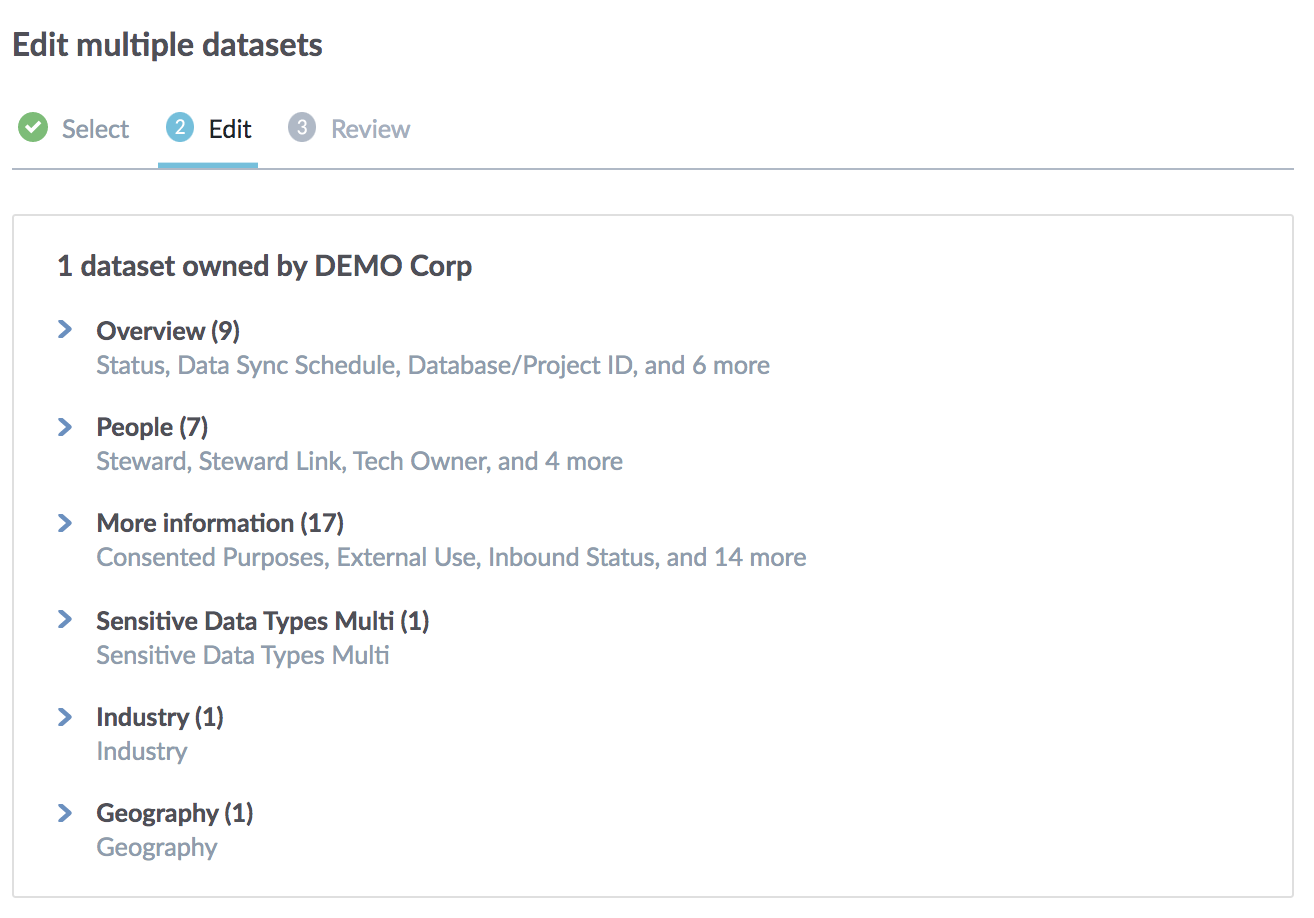1314x918 pixels.
Task: Click Sensitive Data Types Multi (1) heading
Action: point(263,621)
